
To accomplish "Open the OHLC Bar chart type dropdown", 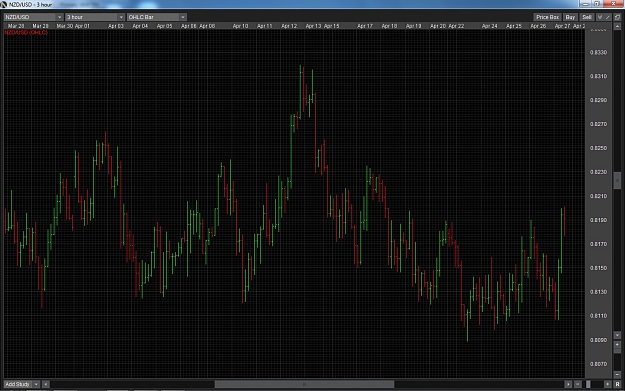I will click(x=157, y=17).
